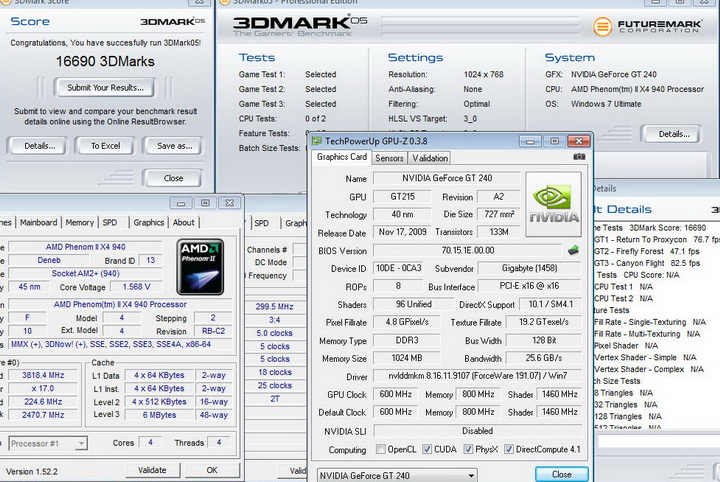Screen dimensions: 720x482
Task: Maximize the GPU-Z window
Action: pos(554,141)
